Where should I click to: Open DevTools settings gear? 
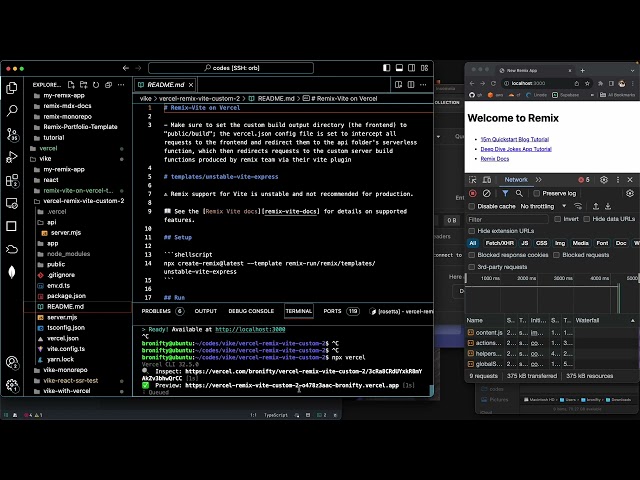tap(604, 180)
